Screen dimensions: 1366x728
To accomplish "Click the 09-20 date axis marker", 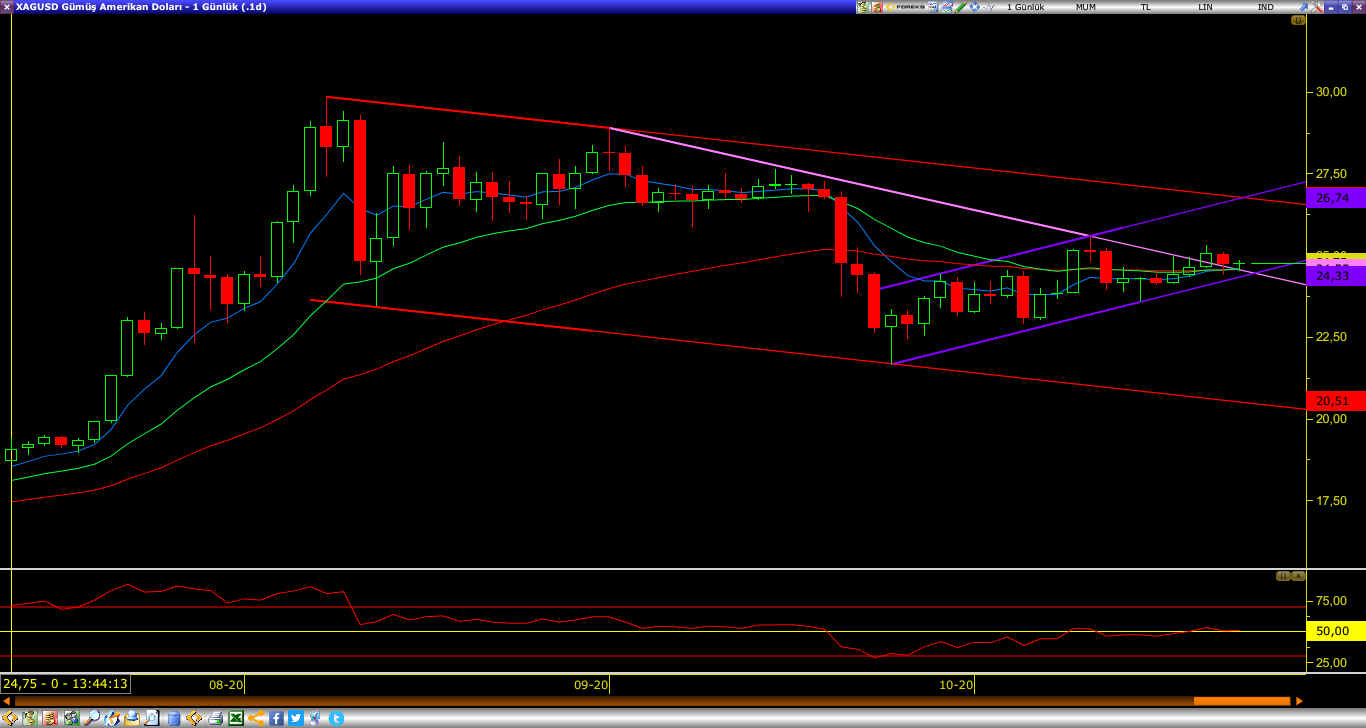I will [591, 685].
